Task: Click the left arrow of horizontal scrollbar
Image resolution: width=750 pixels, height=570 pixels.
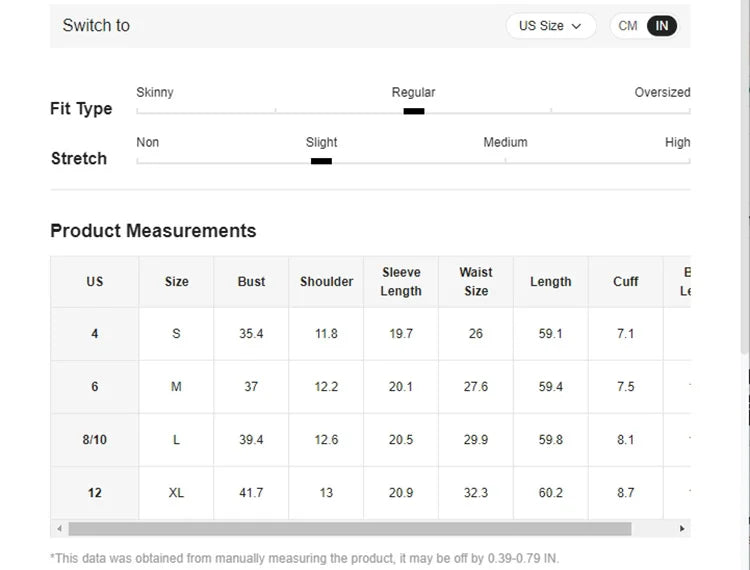Action: click(x=59, y=528)
